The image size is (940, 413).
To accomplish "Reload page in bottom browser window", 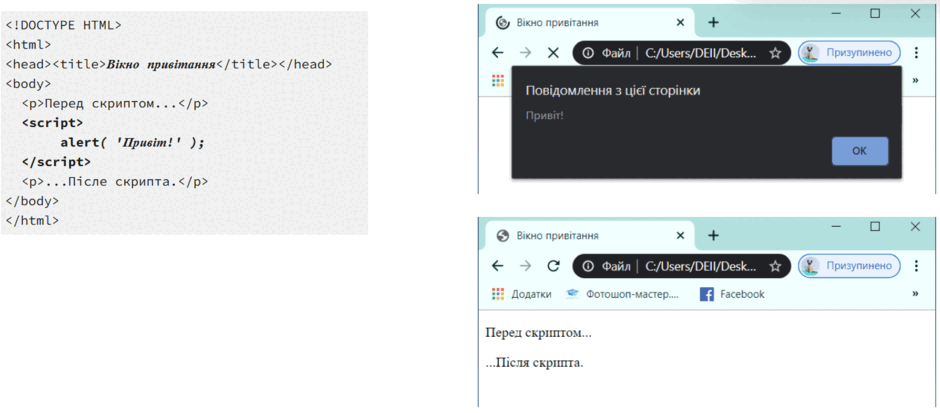I will click(553, 266).
